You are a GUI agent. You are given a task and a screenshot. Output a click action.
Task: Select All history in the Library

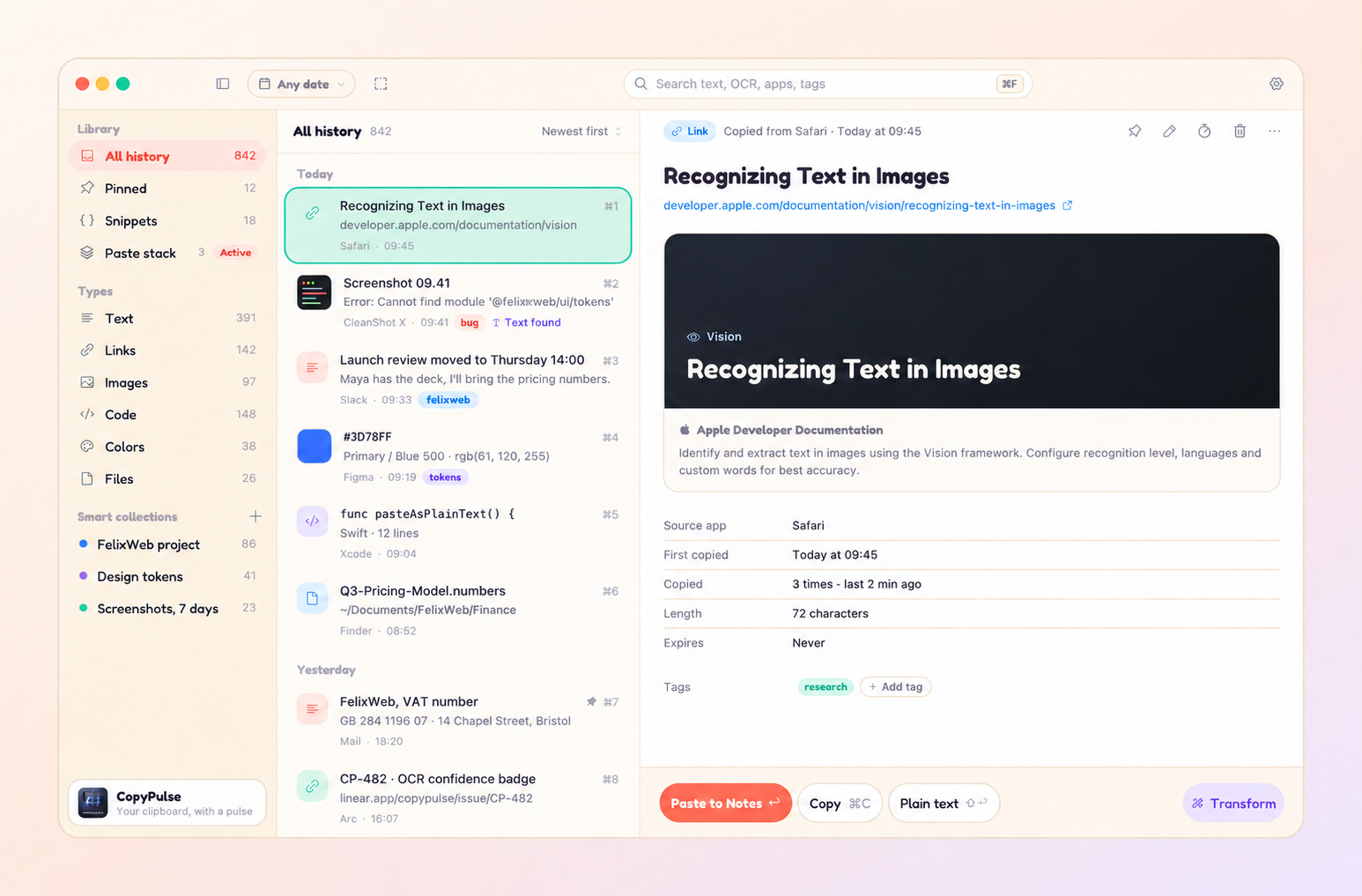167,156
